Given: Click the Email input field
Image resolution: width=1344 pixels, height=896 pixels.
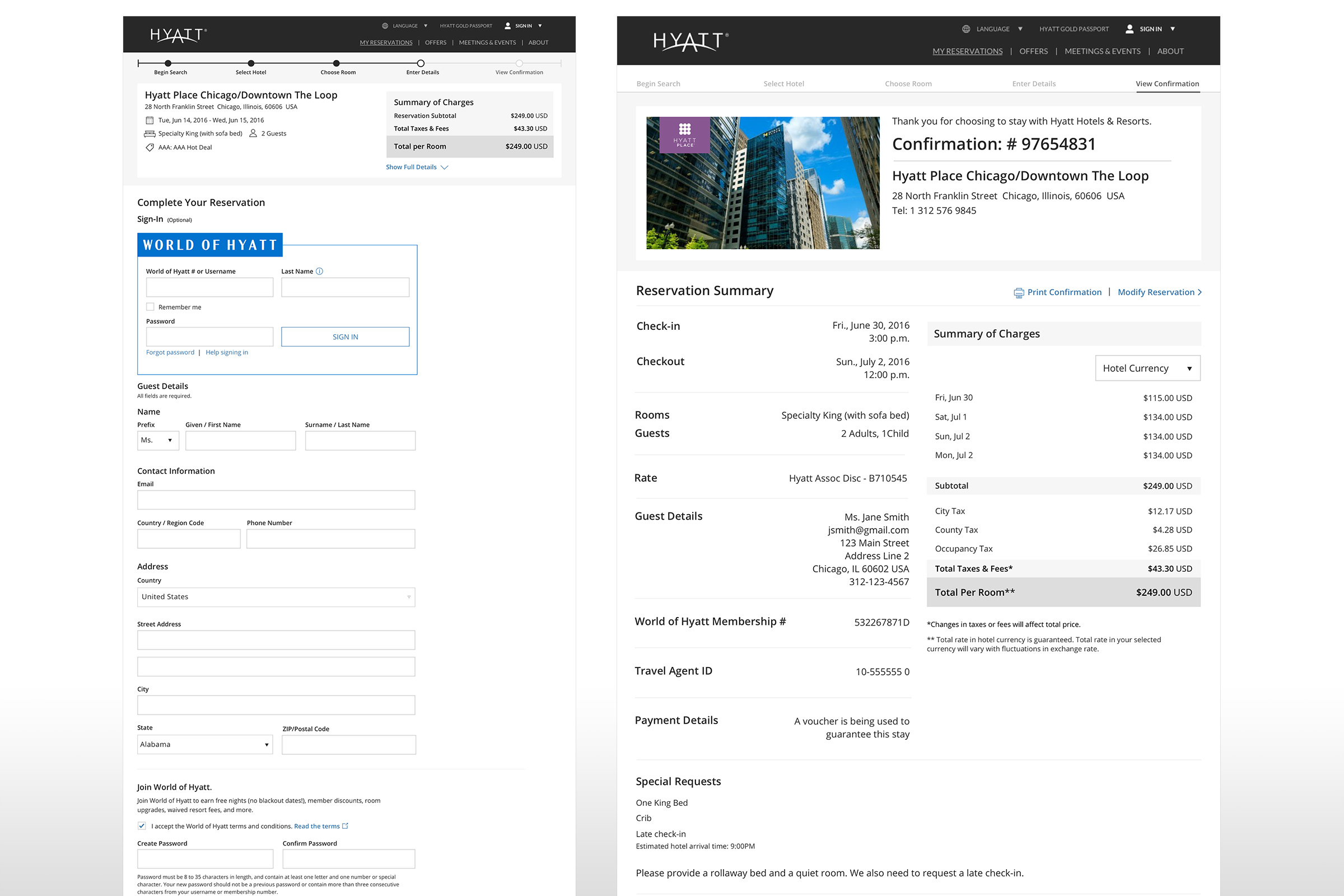Looking at the screenshot, I should (x=276, y=500).
